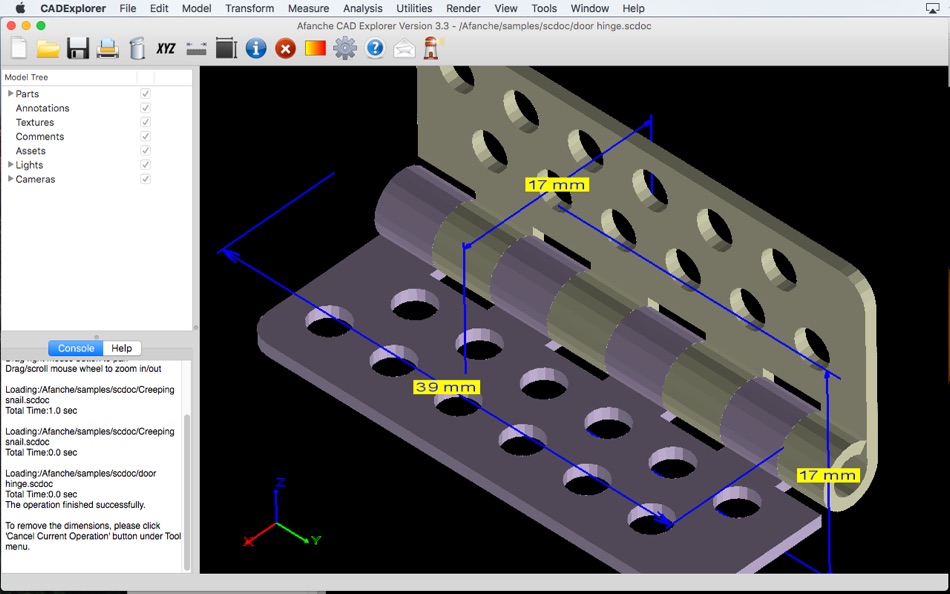Image resolution: width=950 pixels, height=594 pixels.
Task: Select the Annotations tree item
Action: point(42,108)
